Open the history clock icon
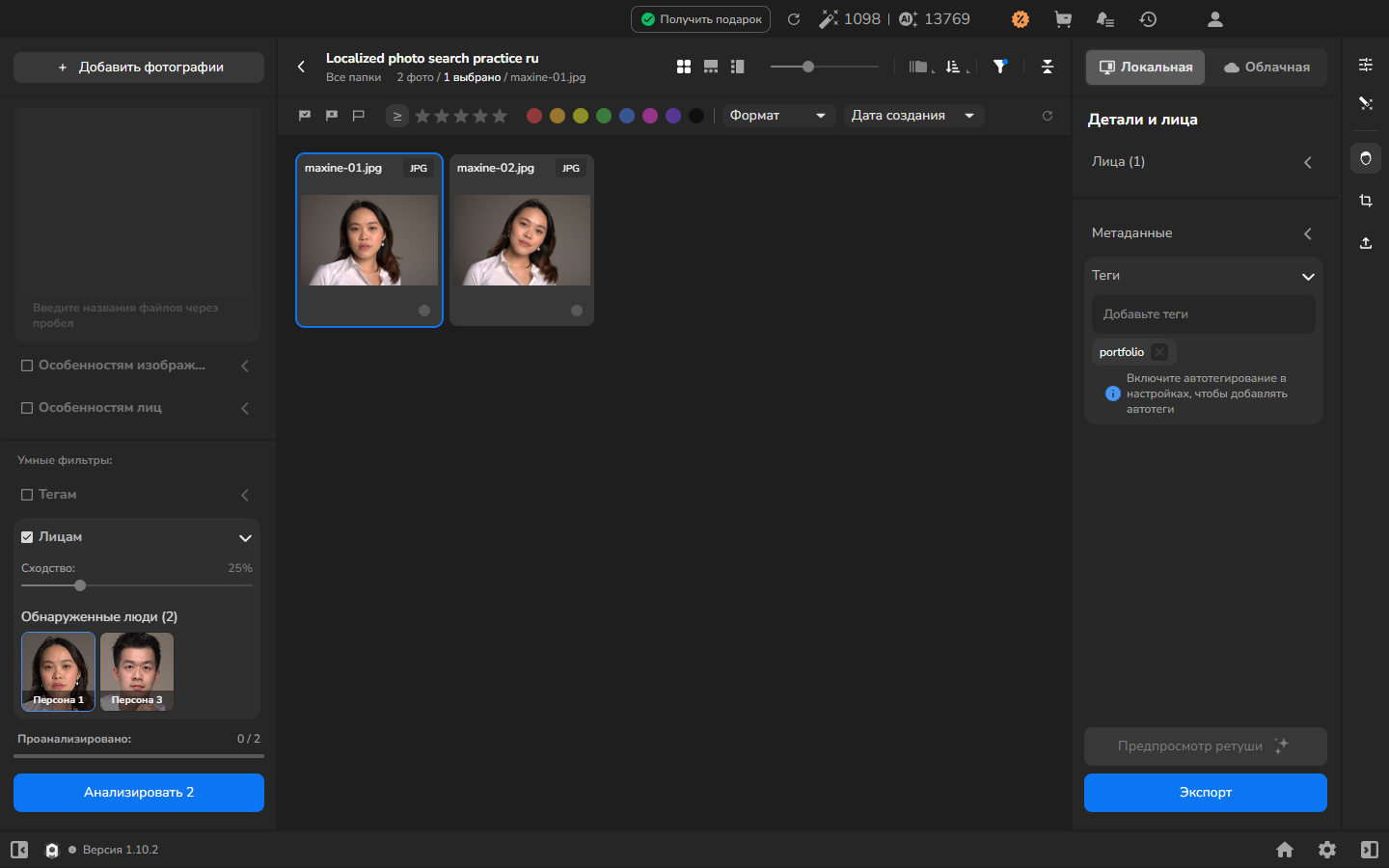1389x868 pixels. pos(1148,19)
